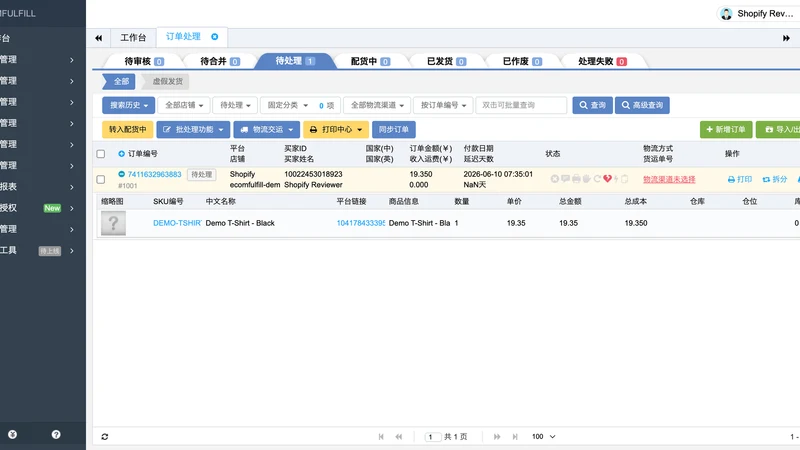The image size is (800, 450).
Task: Open the 100 rows-per-page dropdown
Action: pyautogui.click(x=543, y=437)
